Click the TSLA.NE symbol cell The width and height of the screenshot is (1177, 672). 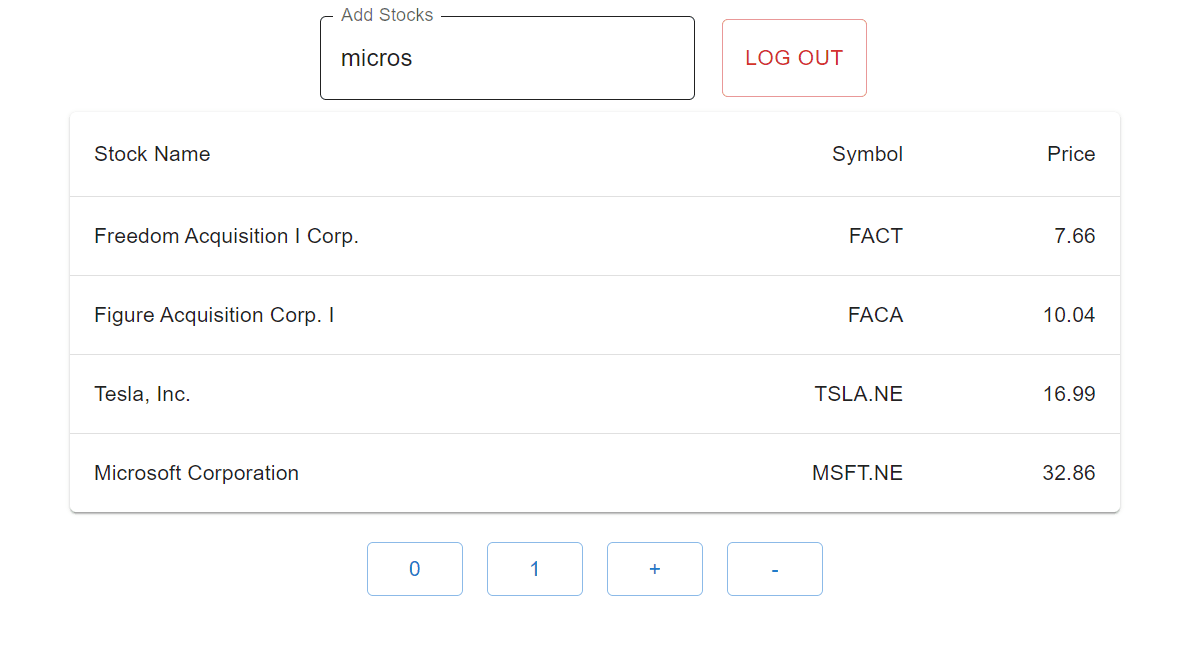(858, 394)
